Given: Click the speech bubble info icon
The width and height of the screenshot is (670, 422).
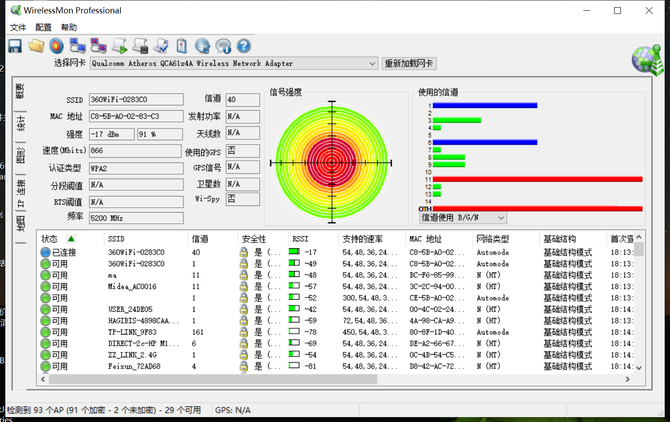Looking at the screenshot, I should (223, 45).
